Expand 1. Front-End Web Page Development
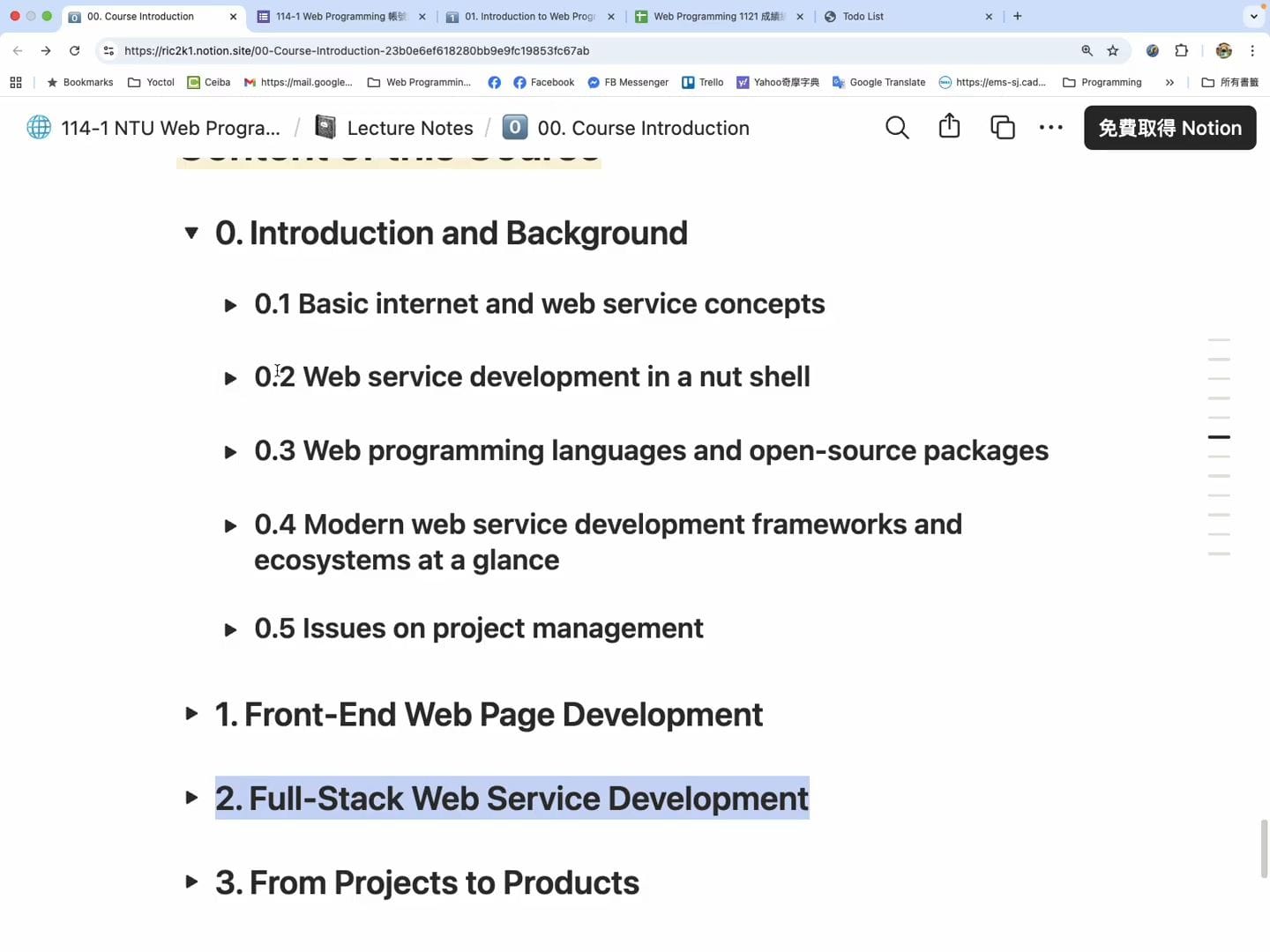The height and width of the screenshot is (952, 1270). (191, 714)
